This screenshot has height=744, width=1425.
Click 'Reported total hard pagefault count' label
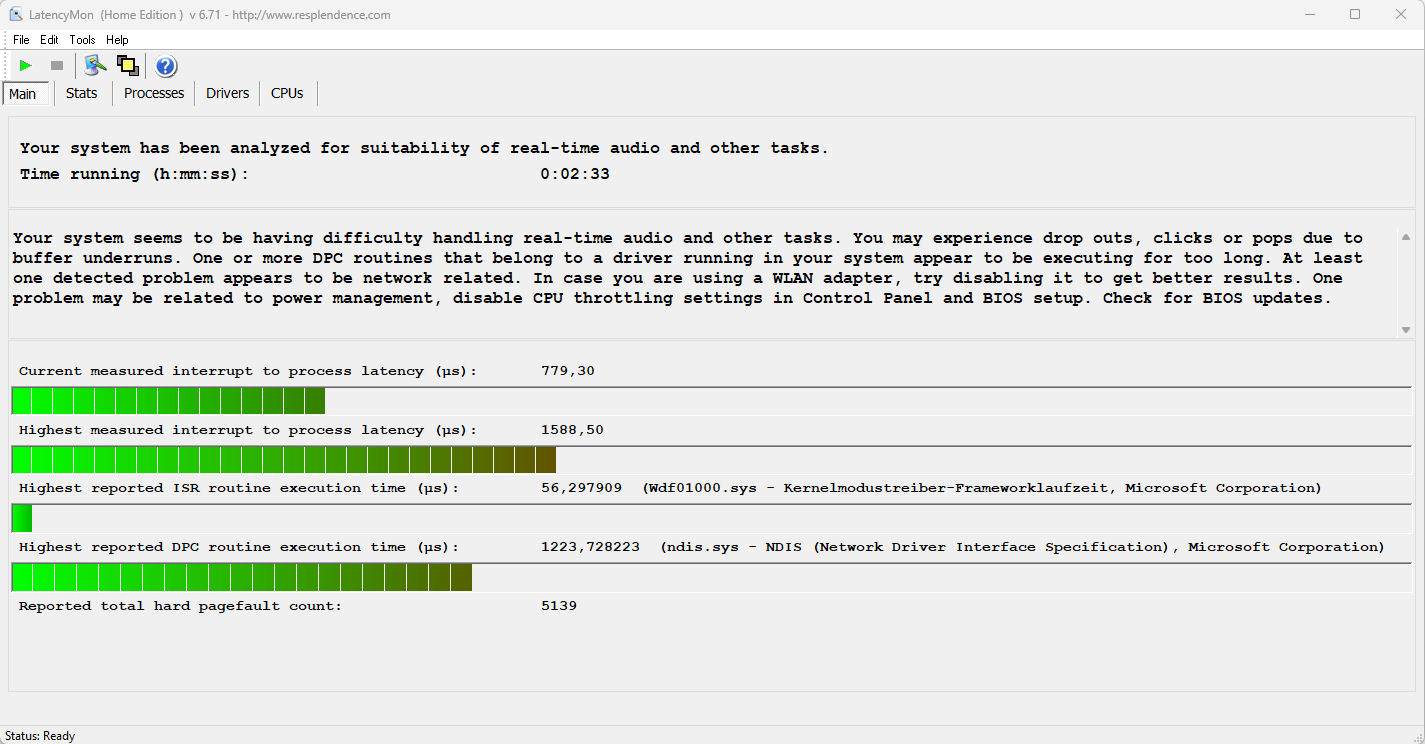pyautogui.click(x=180, y=606)
